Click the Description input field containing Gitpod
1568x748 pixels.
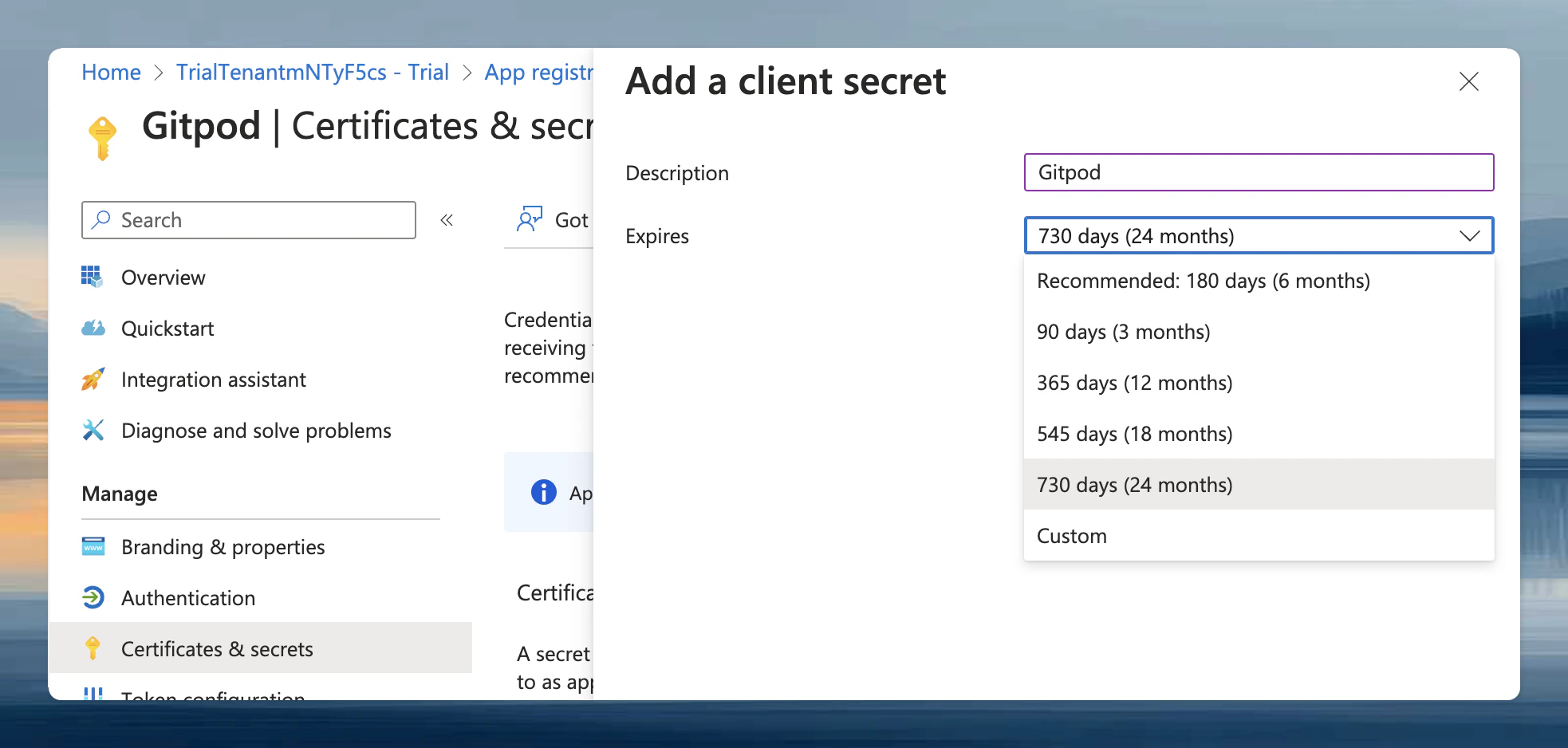click(1259, 172)
